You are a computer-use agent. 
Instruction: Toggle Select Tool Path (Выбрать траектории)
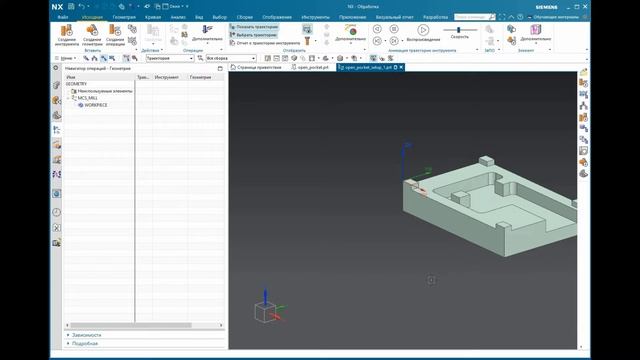253,35
